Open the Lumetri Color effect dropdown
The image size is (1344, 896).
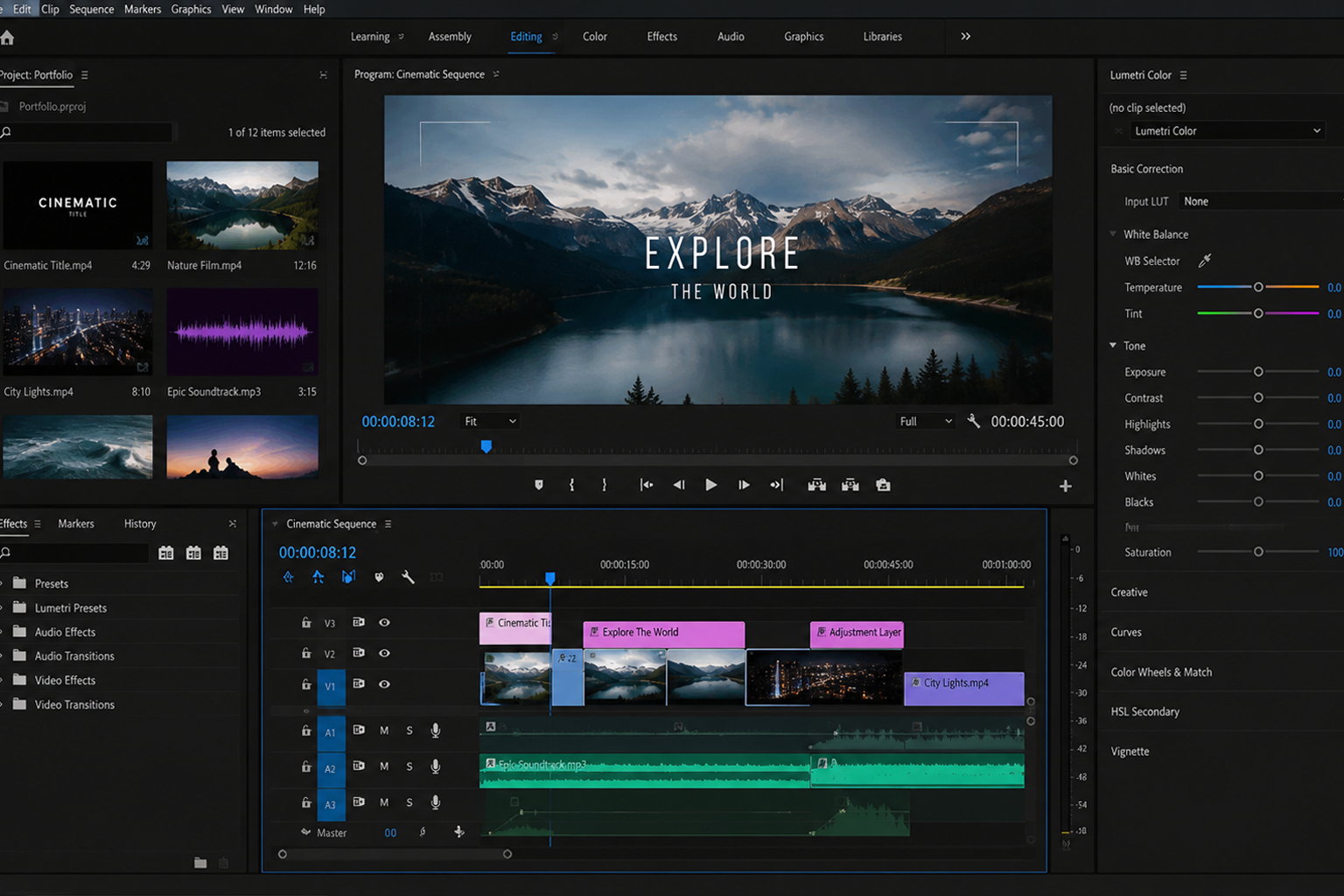click(1227, 131)
